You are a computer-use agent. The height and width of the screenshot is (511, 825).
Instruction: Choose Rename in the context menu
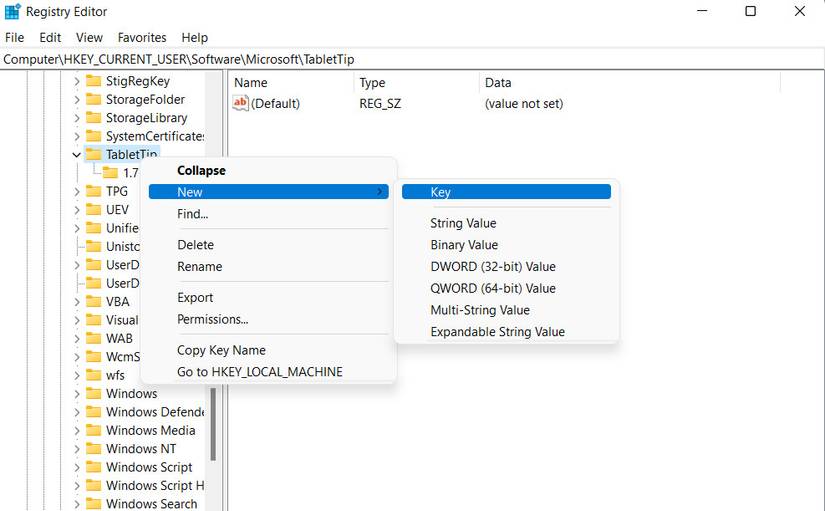[269, 266]
